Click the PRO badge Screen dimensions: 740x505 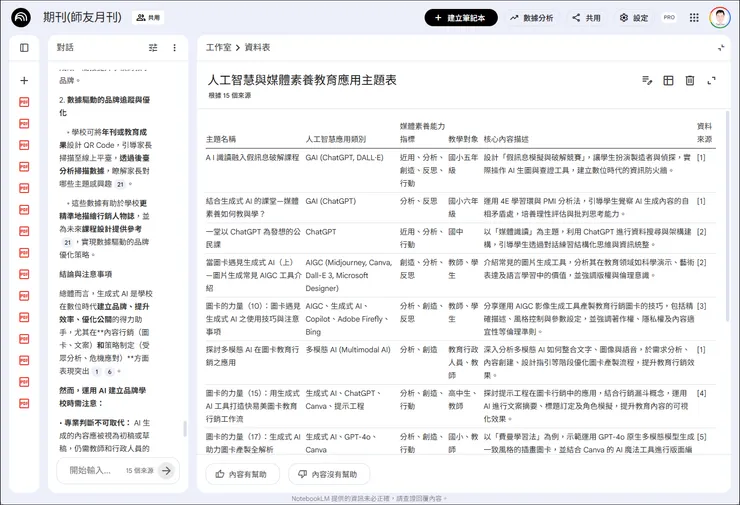tap(669, 17)
